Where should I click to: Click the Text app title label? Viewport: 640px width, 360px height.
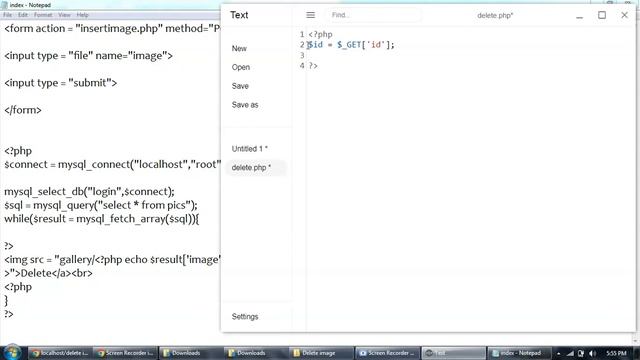click(x=239, y=15)
